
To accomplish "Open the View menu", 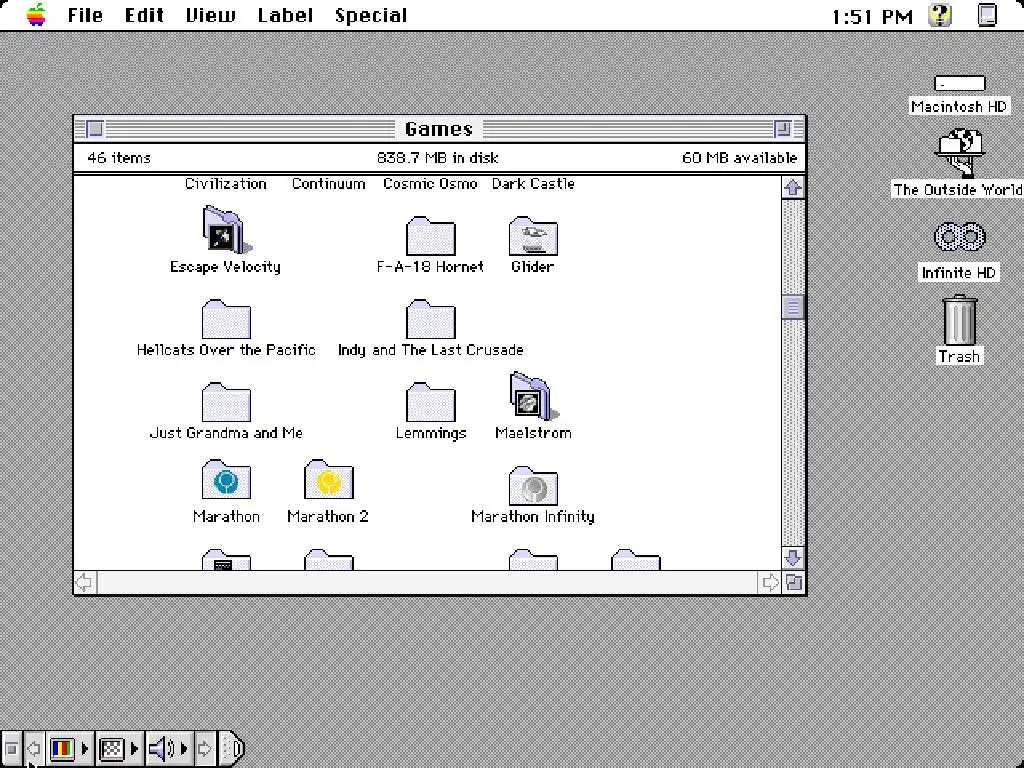I will (211, 15).
